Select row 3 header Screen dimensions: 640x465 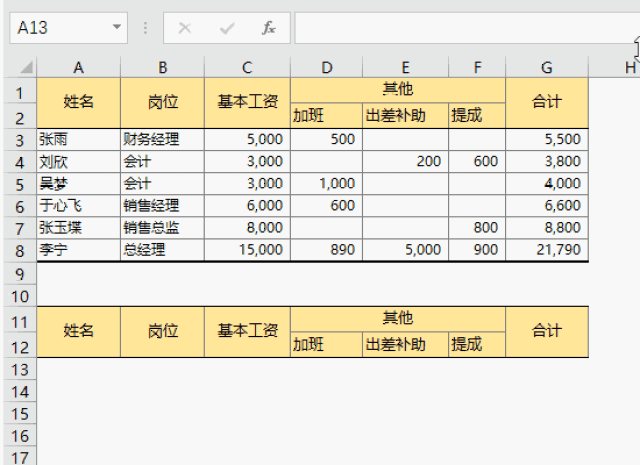tap(20, 140)
